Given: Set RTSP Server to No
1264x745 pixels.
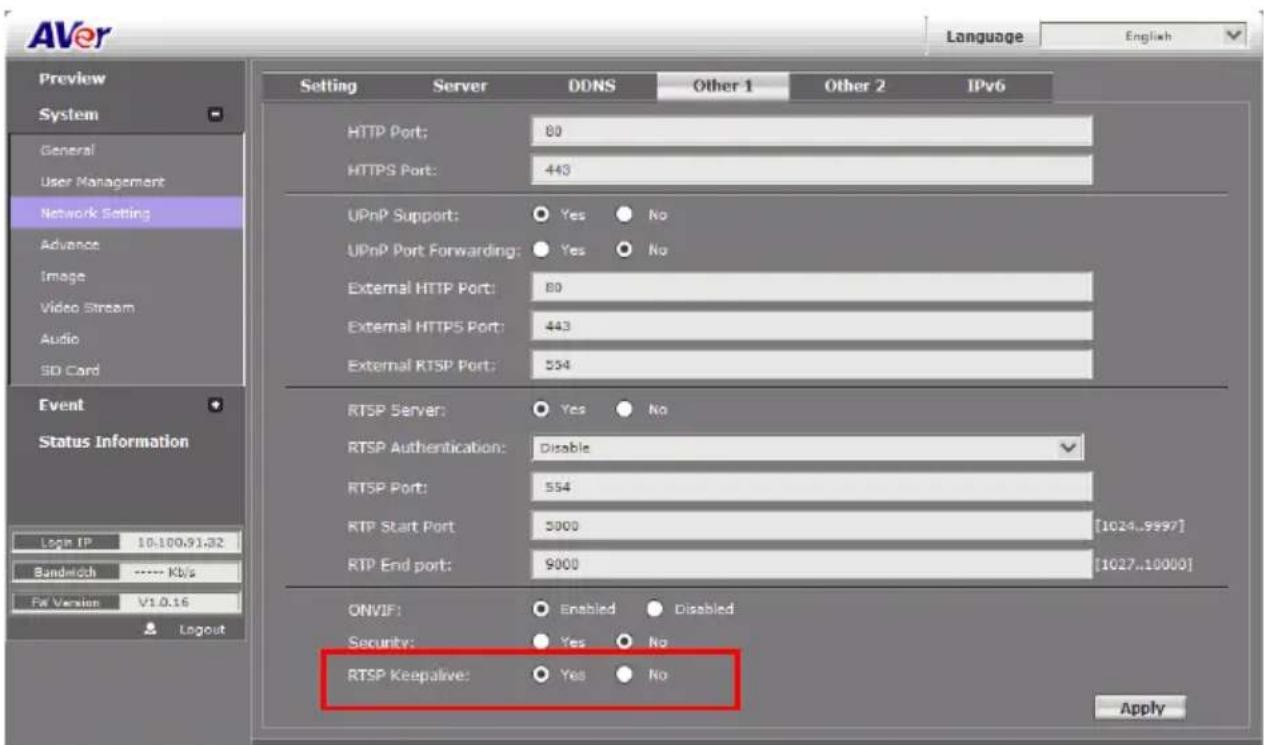Looking at the screenshot, I should coord(625,409).
